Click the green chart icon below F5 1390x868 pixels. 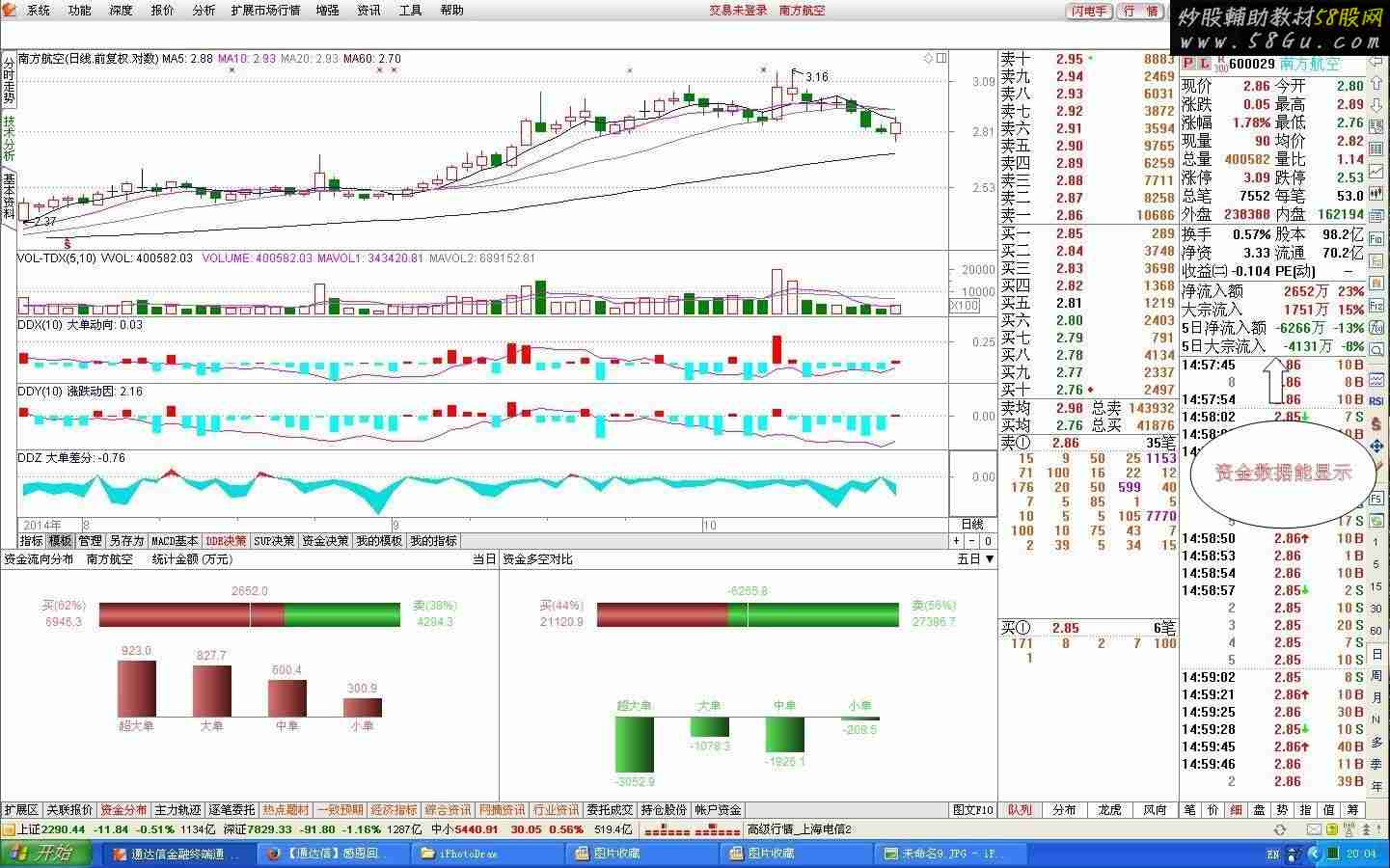(x=1377, y=521)
